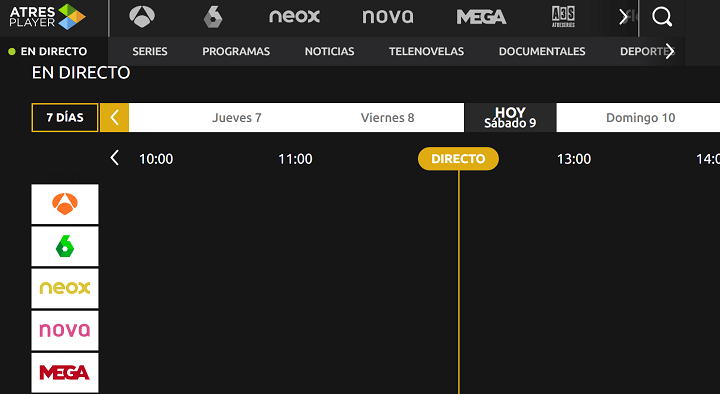
Task: Expand more categories with the menu arrow
Action: 670,51
